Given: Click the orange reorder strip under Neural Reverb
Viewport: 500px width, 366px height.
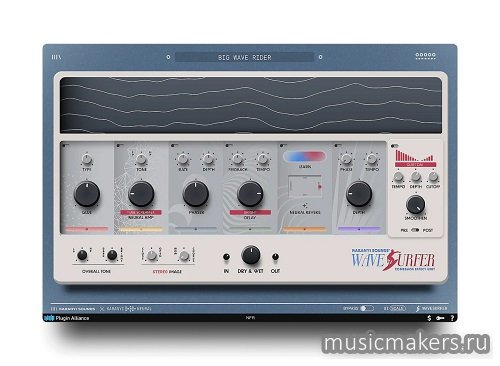Looking at the screenshot, I should pyautogui.click(x=304, y=229).
